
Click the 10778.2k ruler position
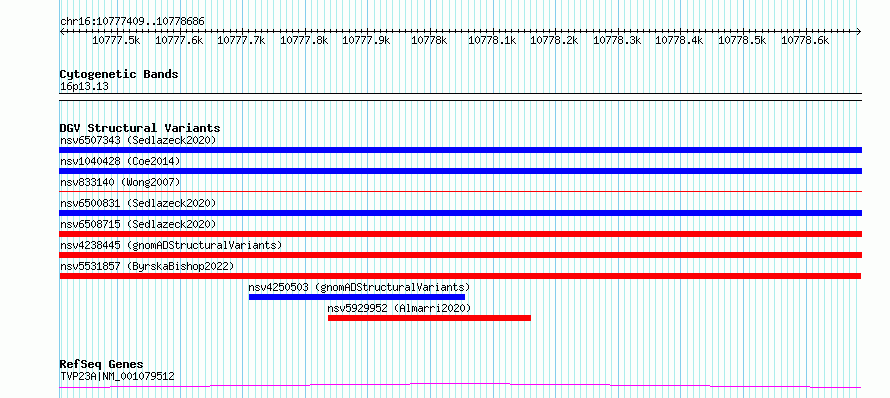point(555,40)
